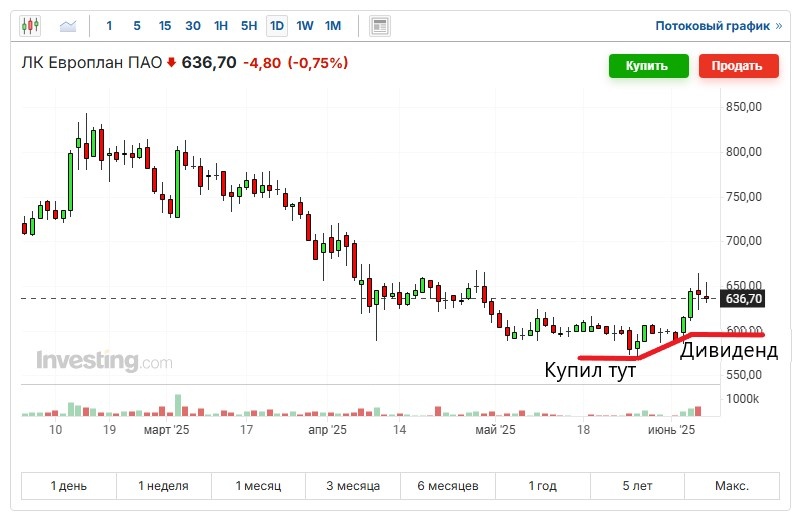This screenshot has height=520, width=802.
Task: Click the red down-arrow next to the price
Action: (172, 62)
